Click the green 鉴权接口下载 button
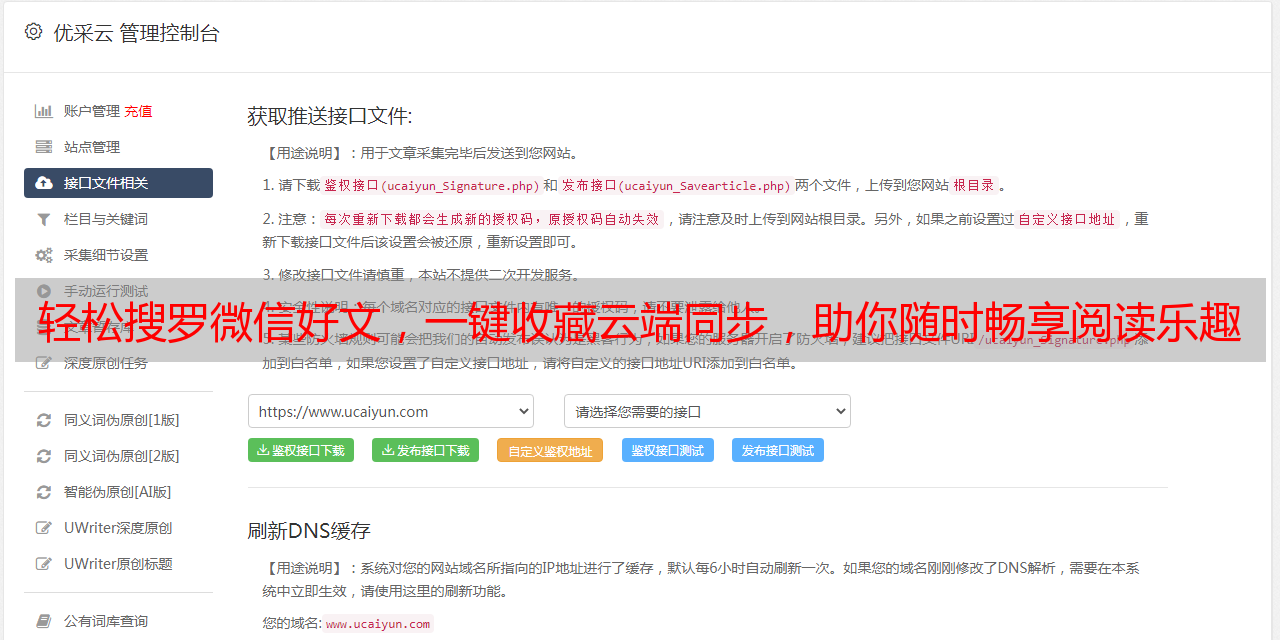The width and height of the screenshot is (1280, 640). pos(301,450)
